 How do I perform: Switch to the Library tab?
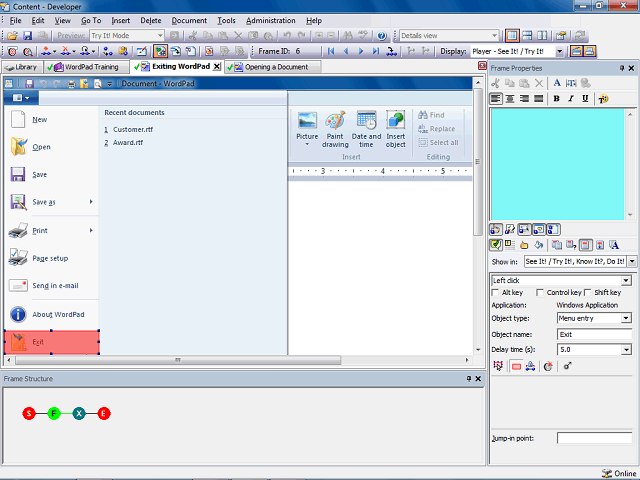pyautogui.click(x=21, y=67)
